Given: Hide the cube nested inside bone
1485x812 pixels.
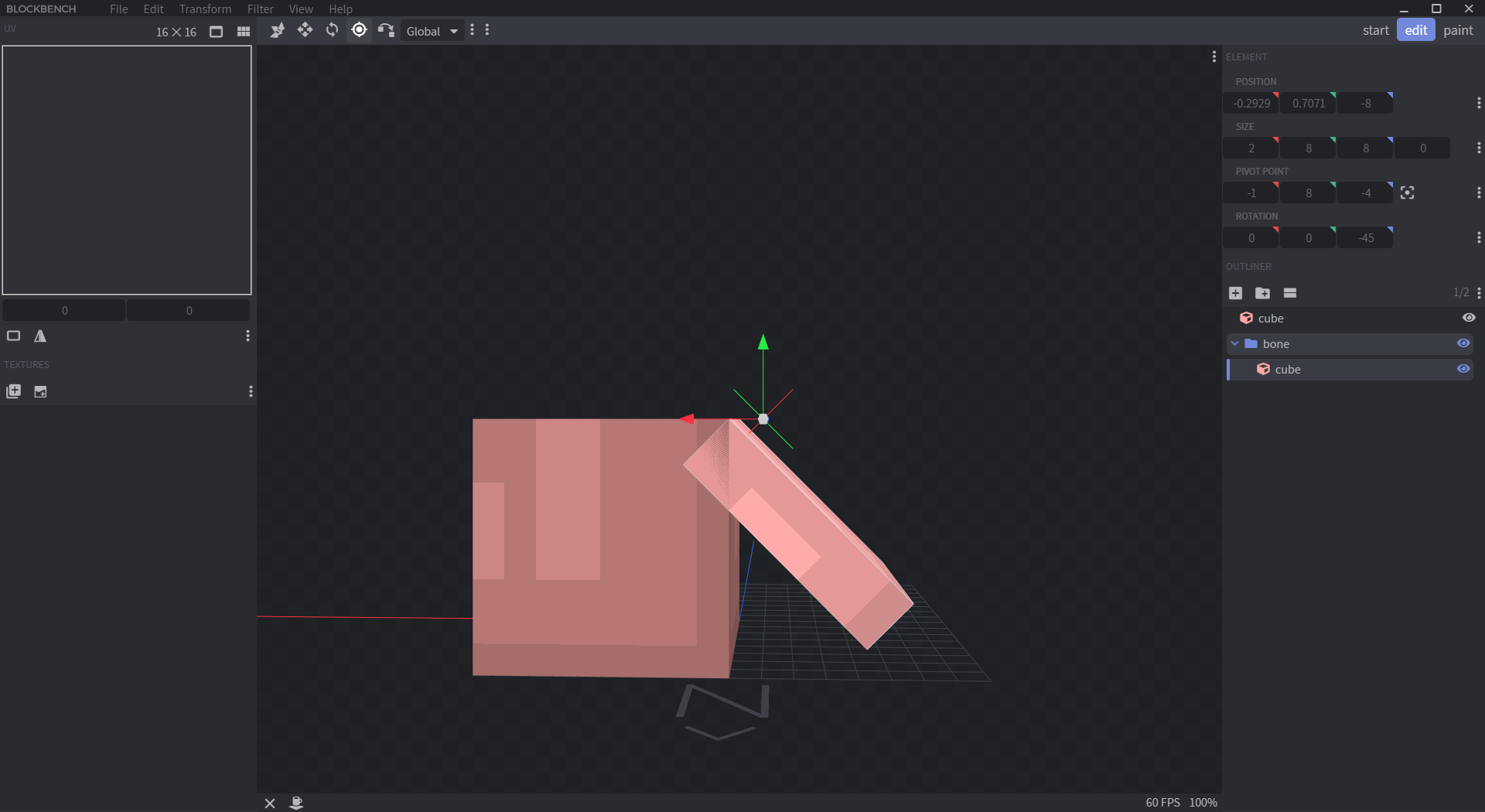Looking at the screenshot, I should tap(1463, 369).
